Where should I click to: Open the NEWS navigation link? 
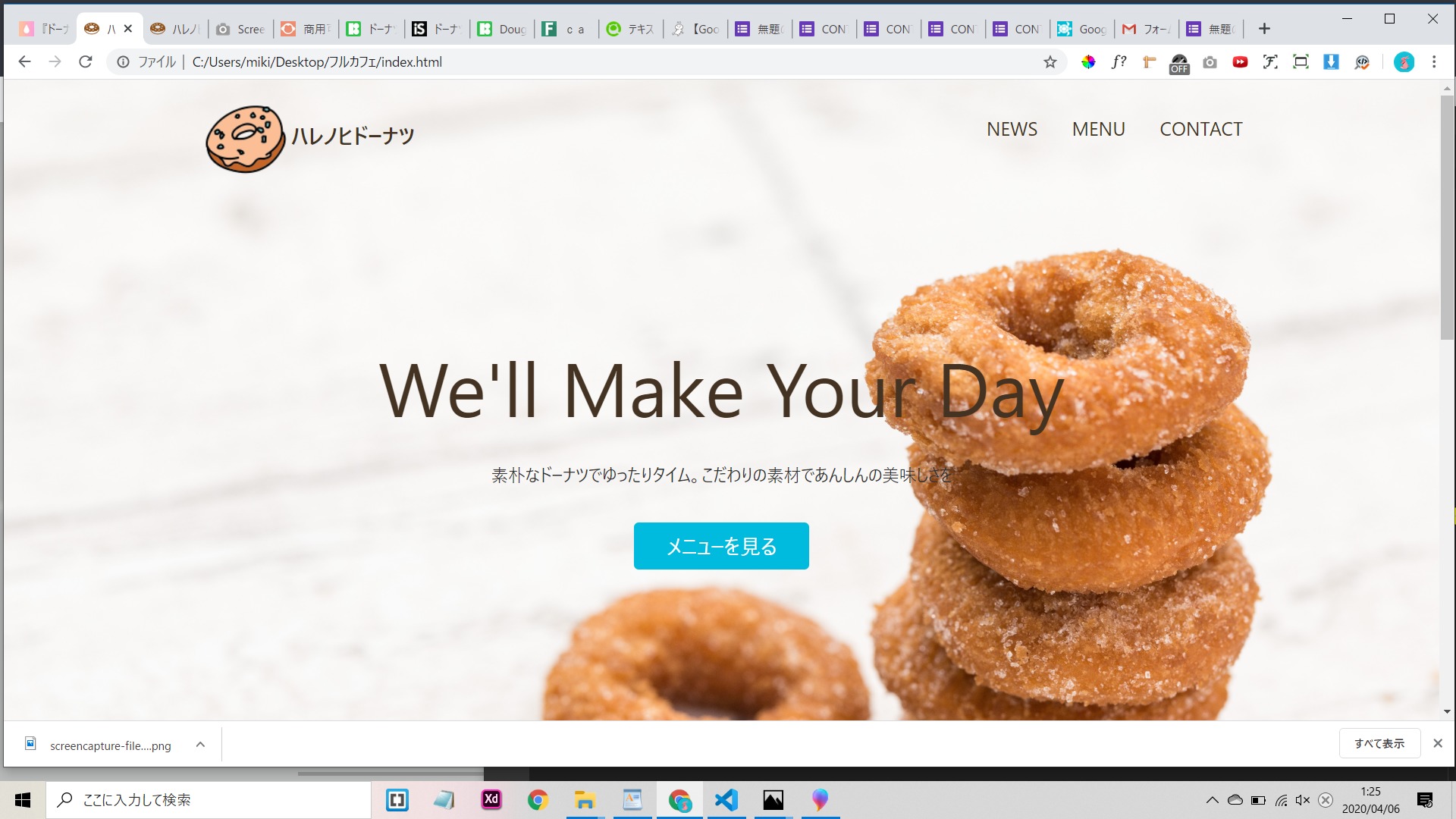(1012, 130)
